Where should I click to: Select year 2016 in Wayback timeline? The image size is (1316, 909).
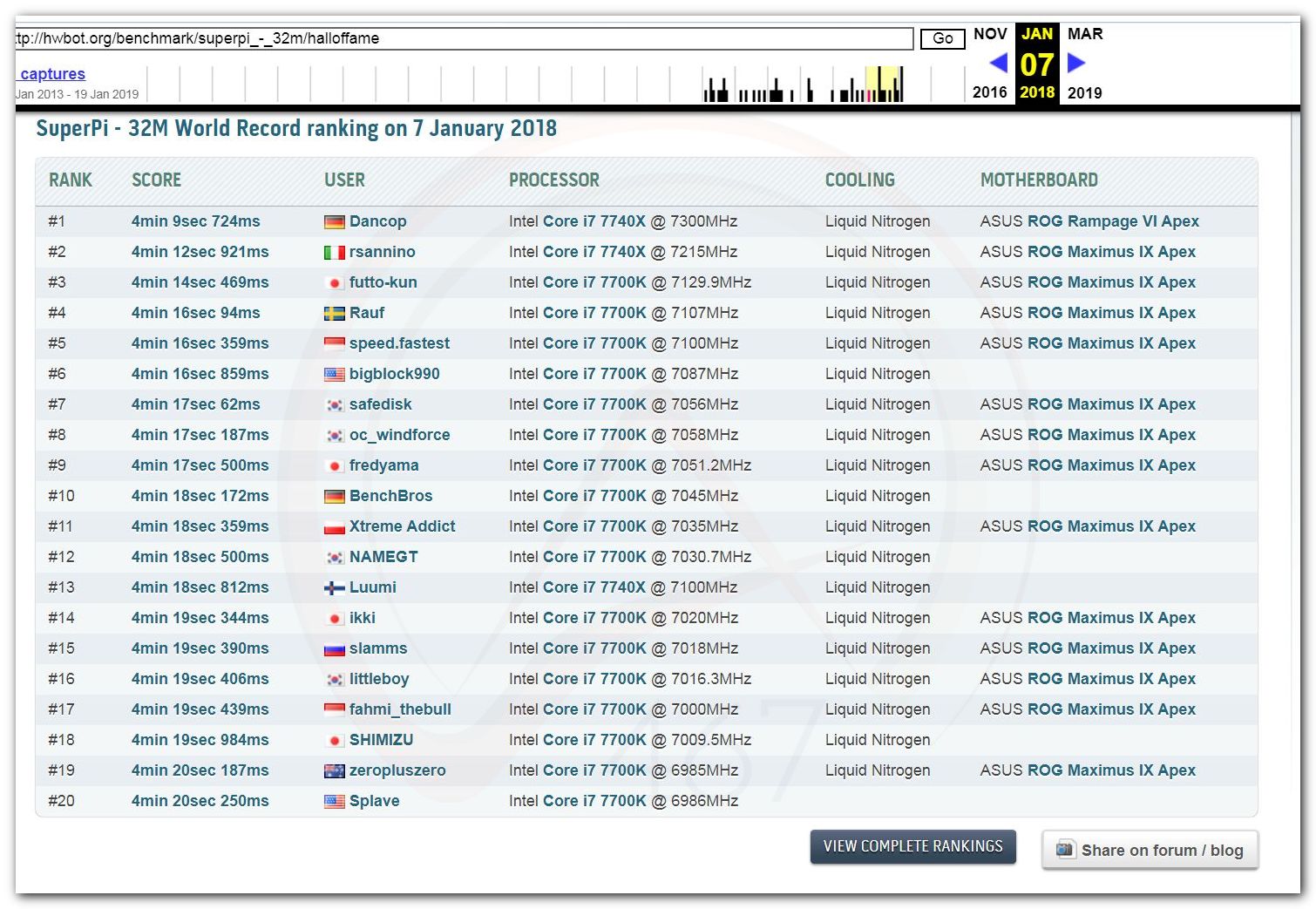click(990, 92)
